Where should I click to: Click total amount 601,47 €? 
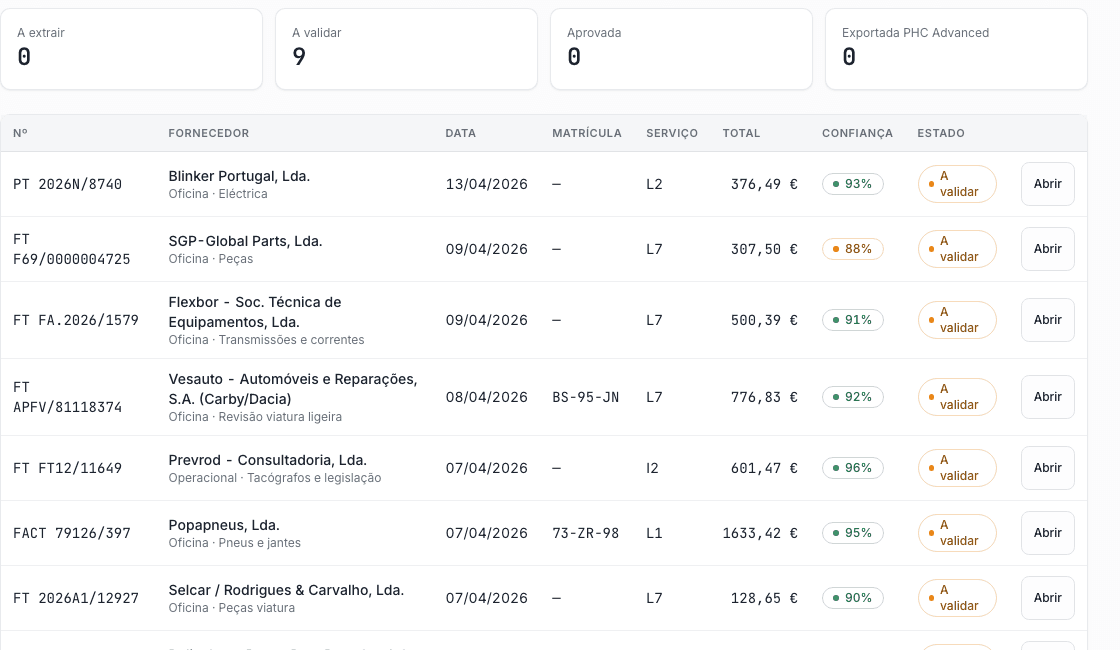point(764,468)
